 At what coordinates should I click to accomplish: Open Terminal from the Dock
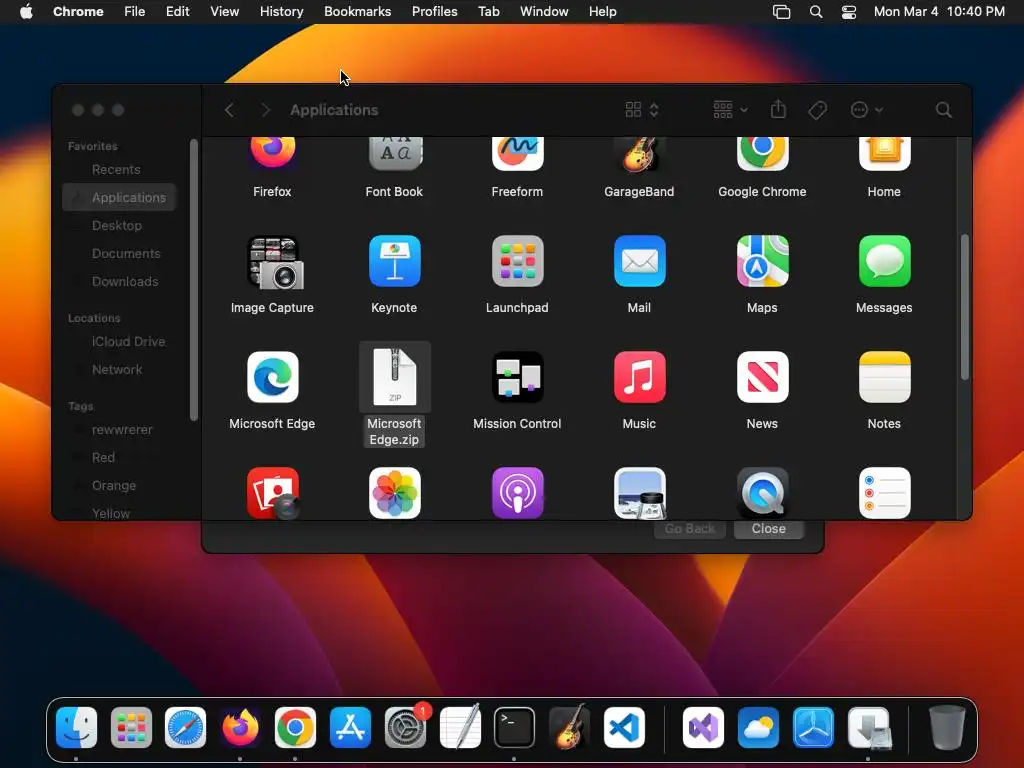point(515,728)
